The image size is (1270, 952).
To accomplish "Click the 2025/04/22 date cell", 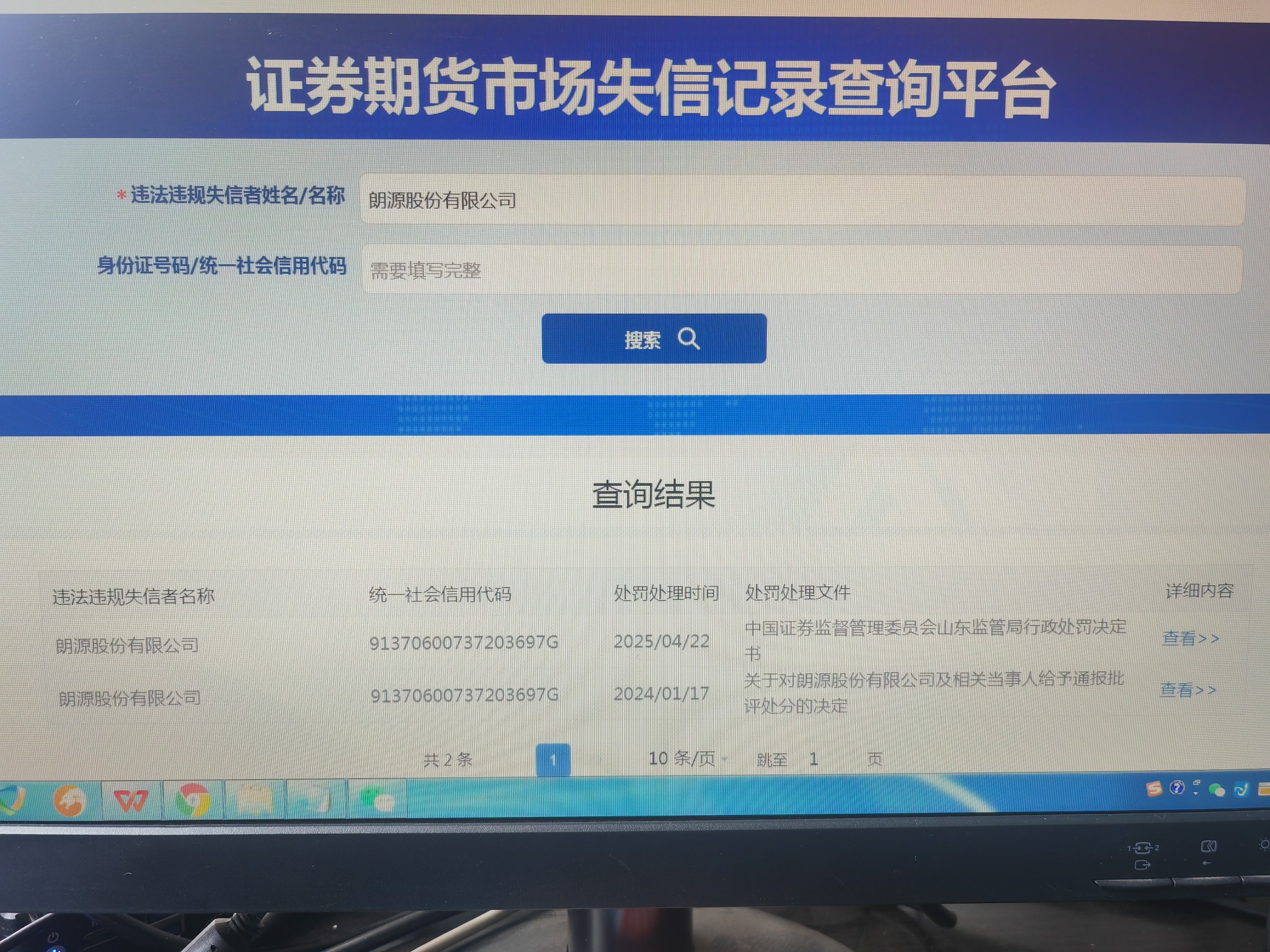I will pos(662,641).
